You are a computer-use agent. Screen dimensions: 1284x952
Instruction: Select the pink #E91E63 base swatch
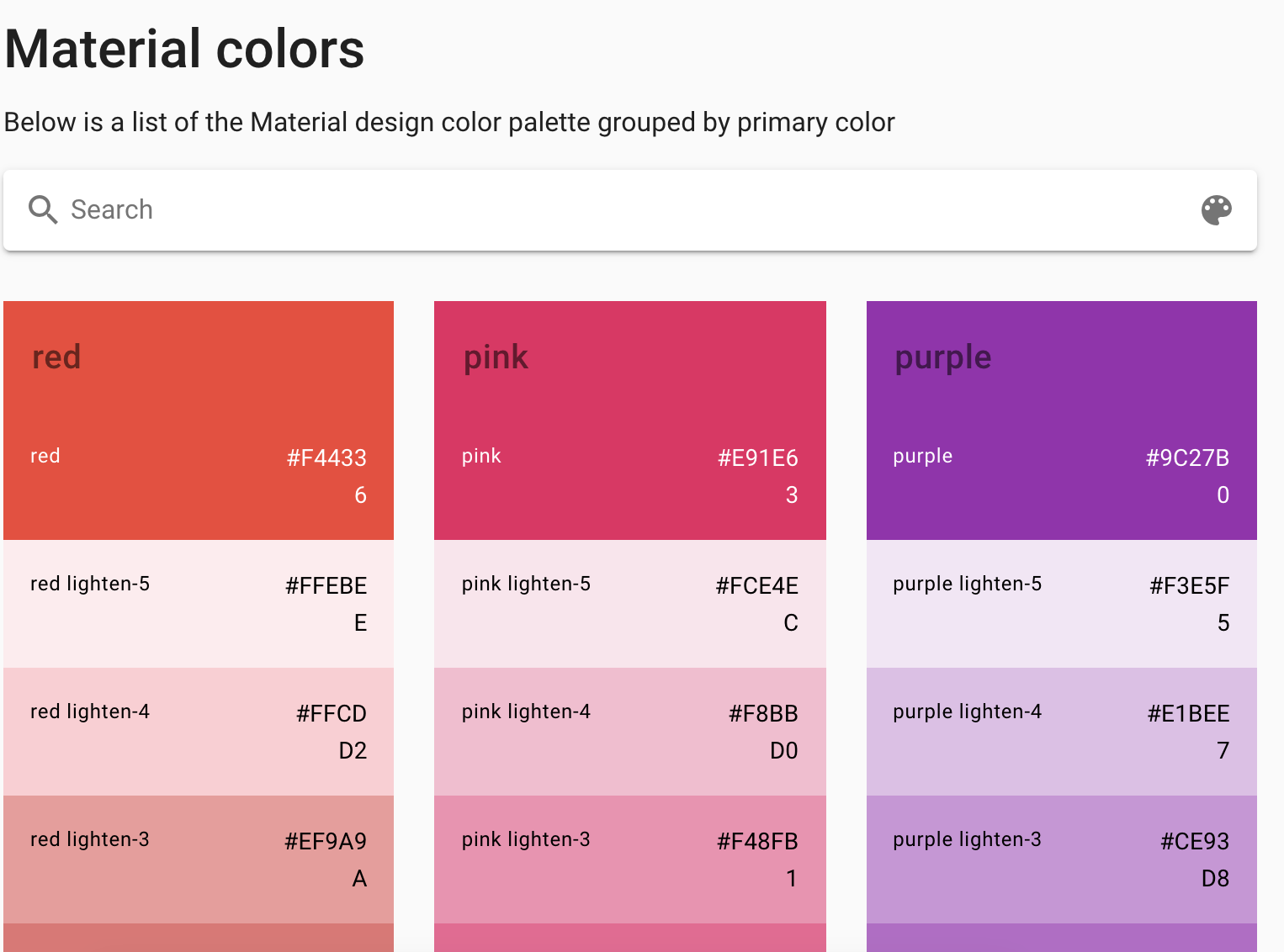[x=630, y=476]
